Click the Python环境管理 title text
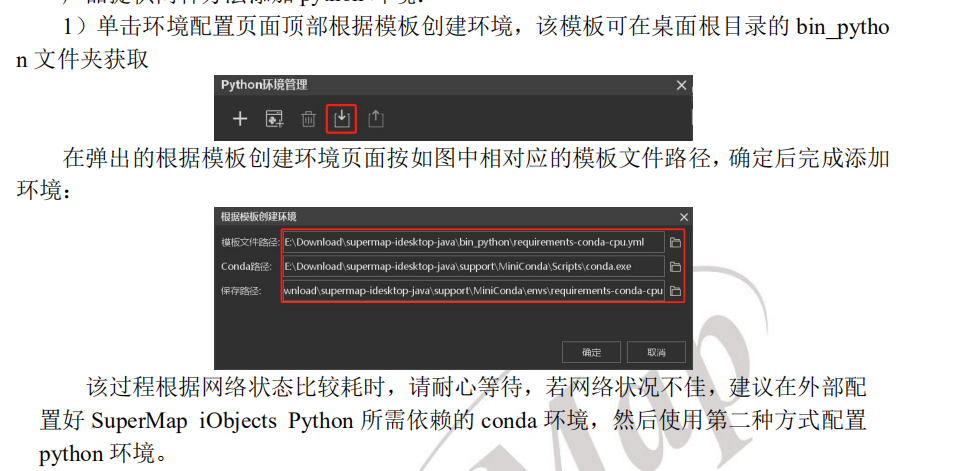Screen dimensions: 963x471 point(264,85)
